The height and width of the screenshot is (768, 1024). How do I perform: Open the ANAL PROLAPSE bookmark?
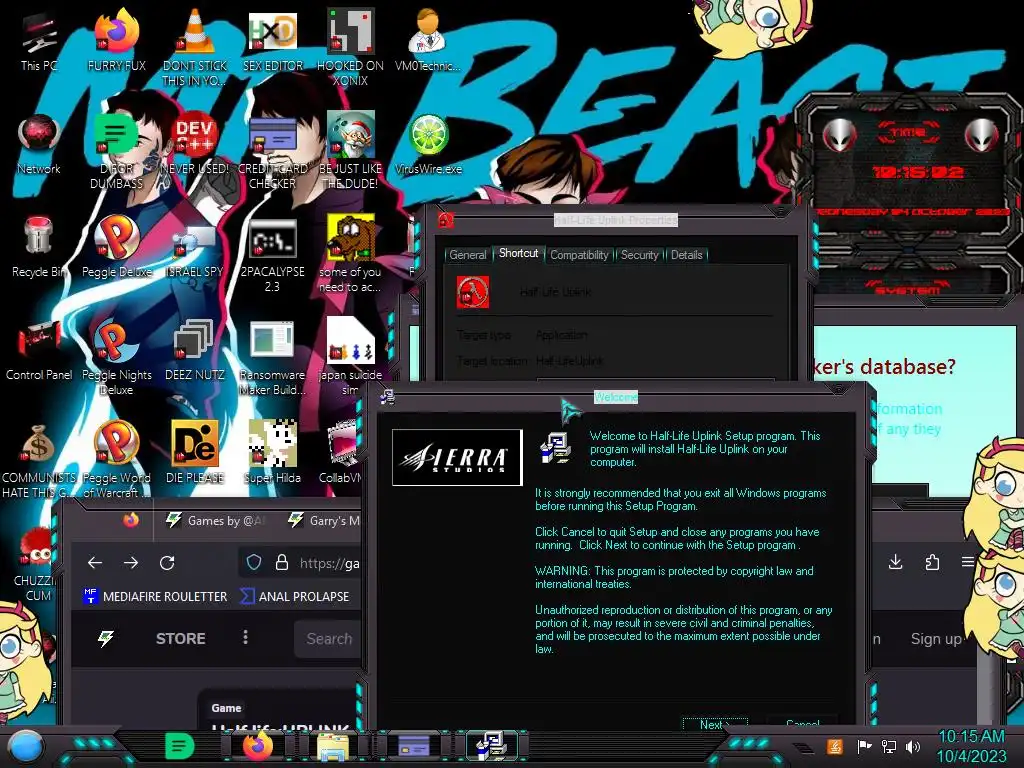(x=295, y=596)
